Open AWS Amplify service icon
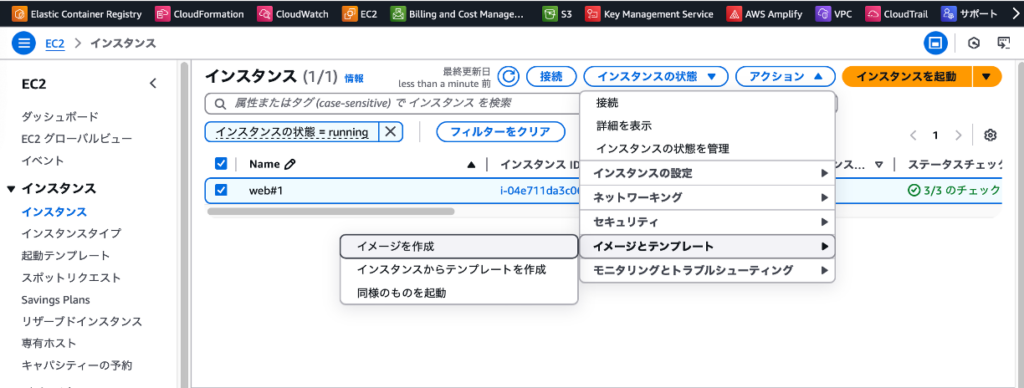The height and width of the screenshot is (388, 1024). pyautogui.click(x=734, y=13)
